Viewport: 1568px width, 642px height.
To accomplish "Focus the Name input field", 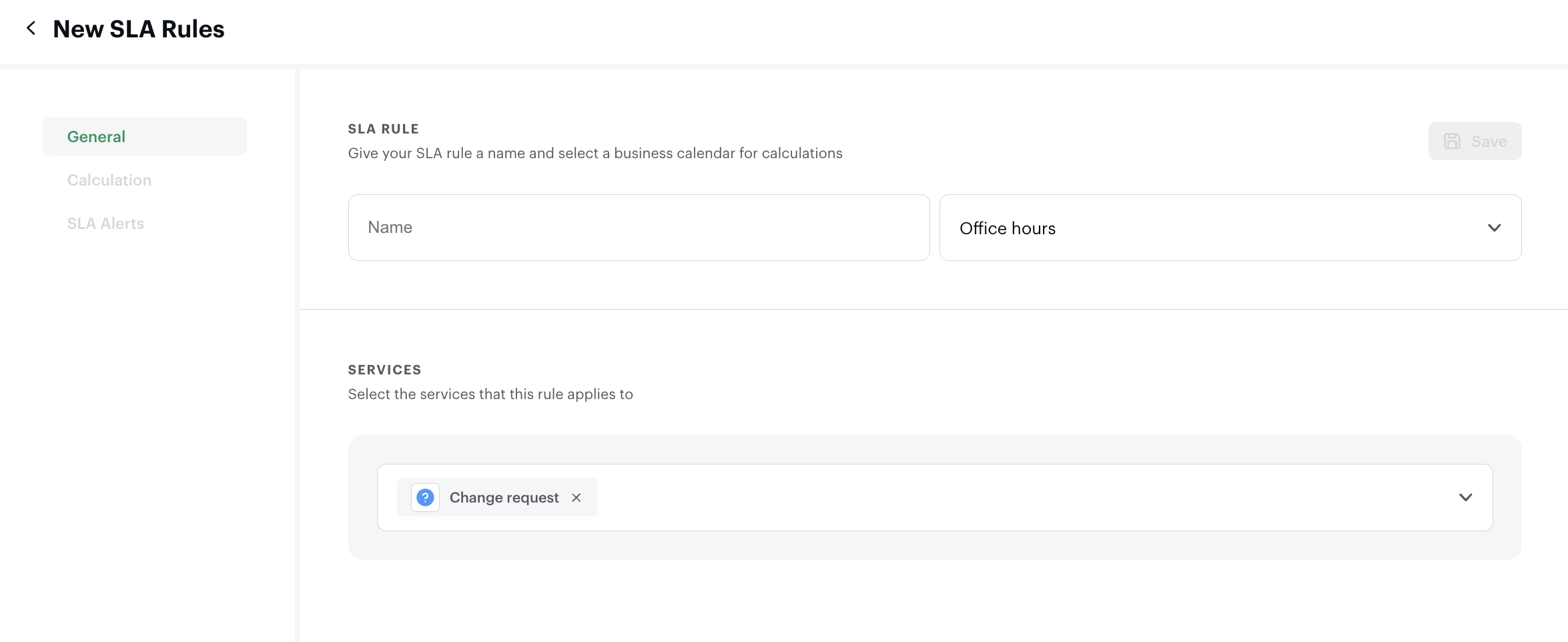I will click(x=638, y=228).
